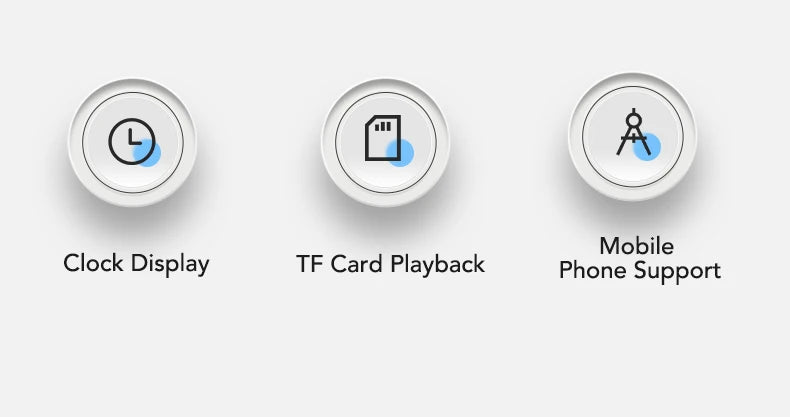This screenshot has width=790, height=417.
Task: Click the word Playback
Action: 437,264
